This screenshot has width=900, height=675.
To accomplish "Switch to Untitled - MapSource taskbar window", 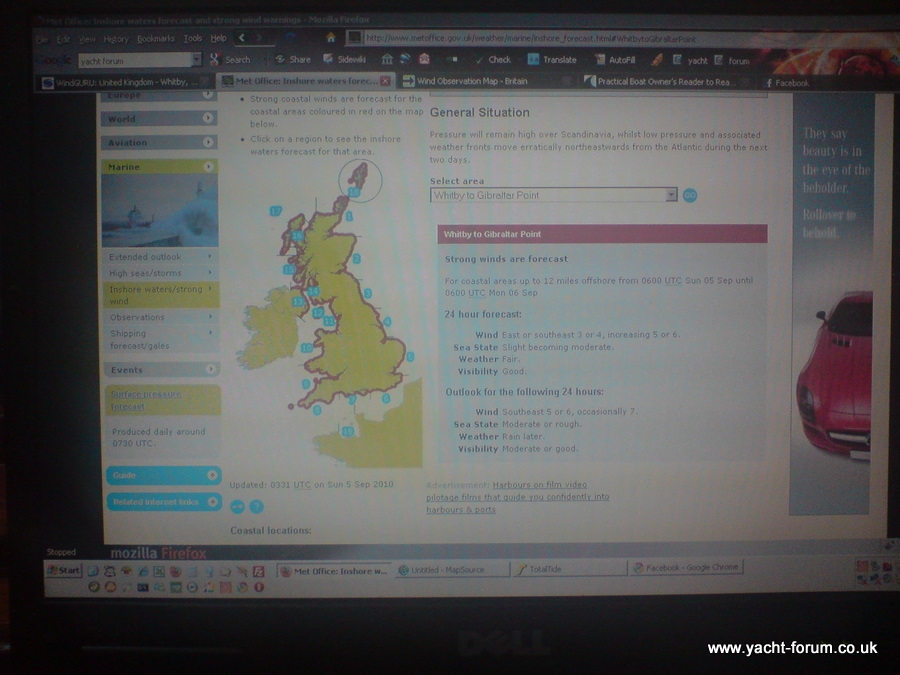I will click(x=453, y=569).
